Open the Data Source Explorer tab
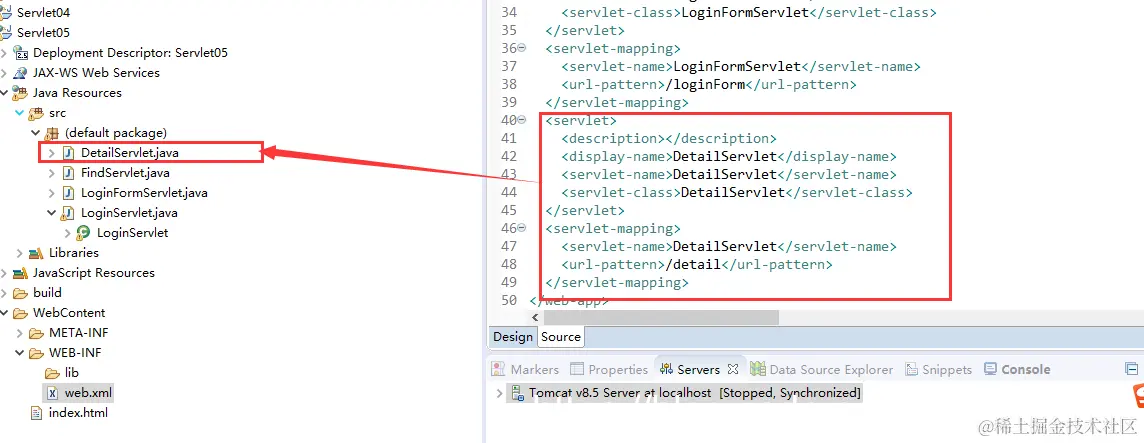The image size is (1144, 443). (822, 369)
